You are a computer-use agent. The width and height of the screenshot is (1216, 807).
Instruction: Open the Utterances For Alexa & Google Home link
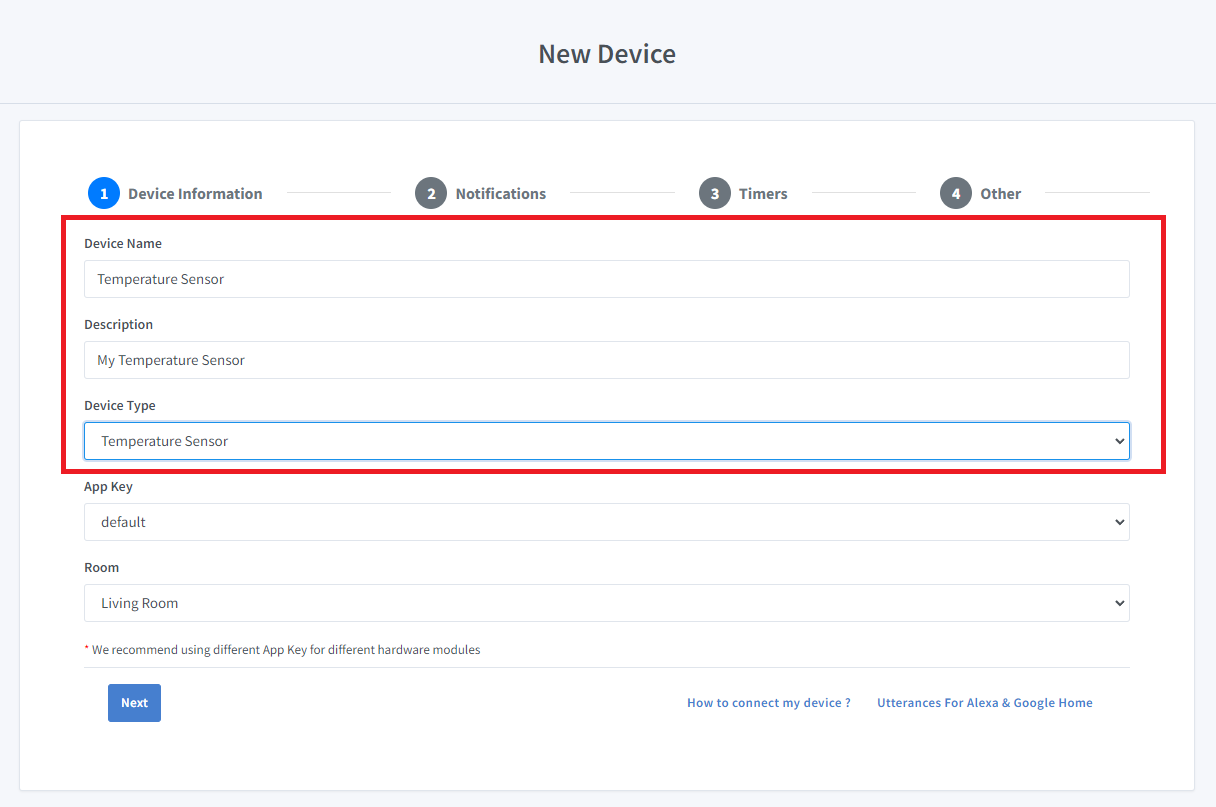tap(984, 702)
